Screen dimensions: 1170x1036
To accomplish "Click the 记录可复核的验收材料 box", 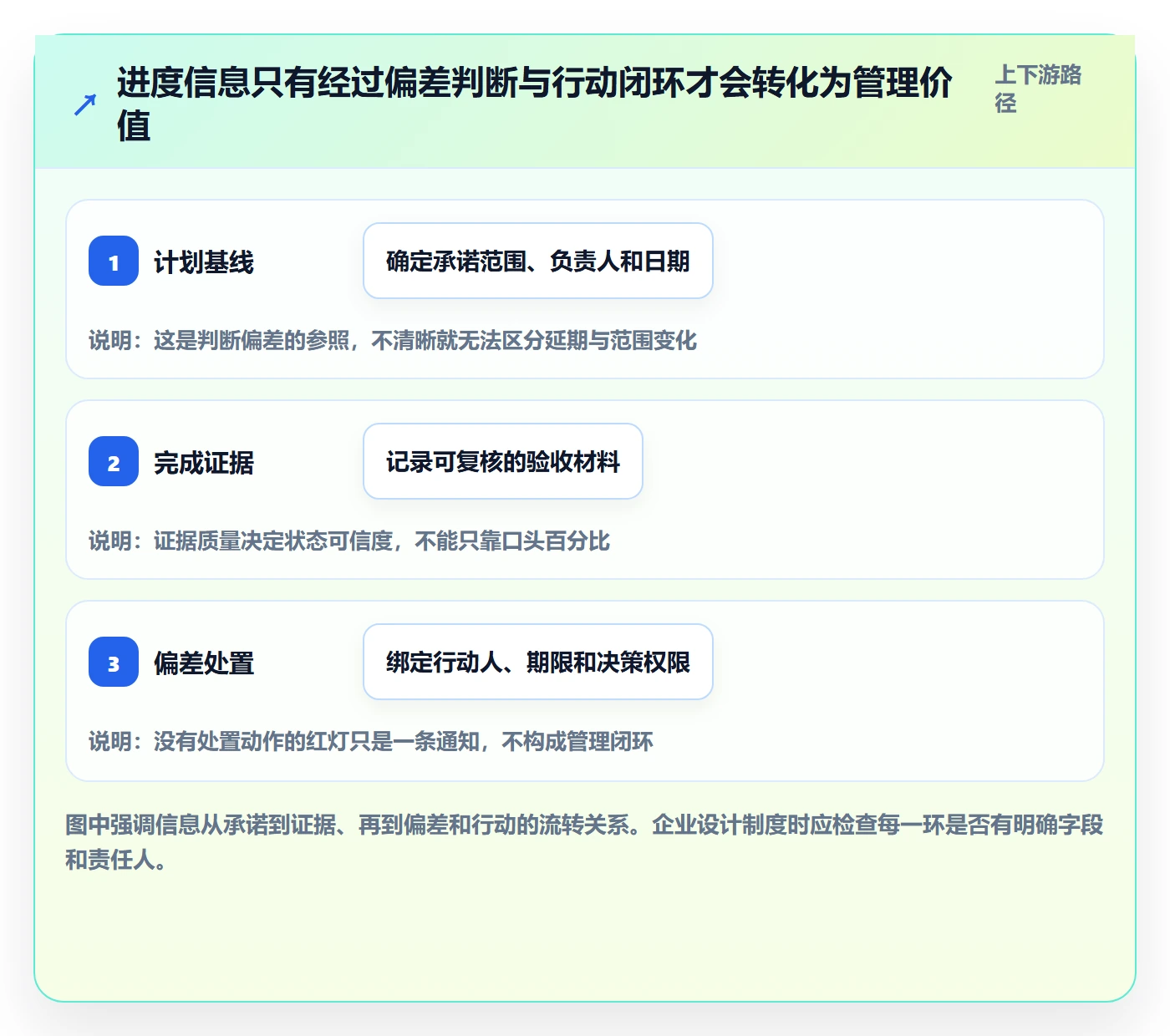I will tap(503, 461).
